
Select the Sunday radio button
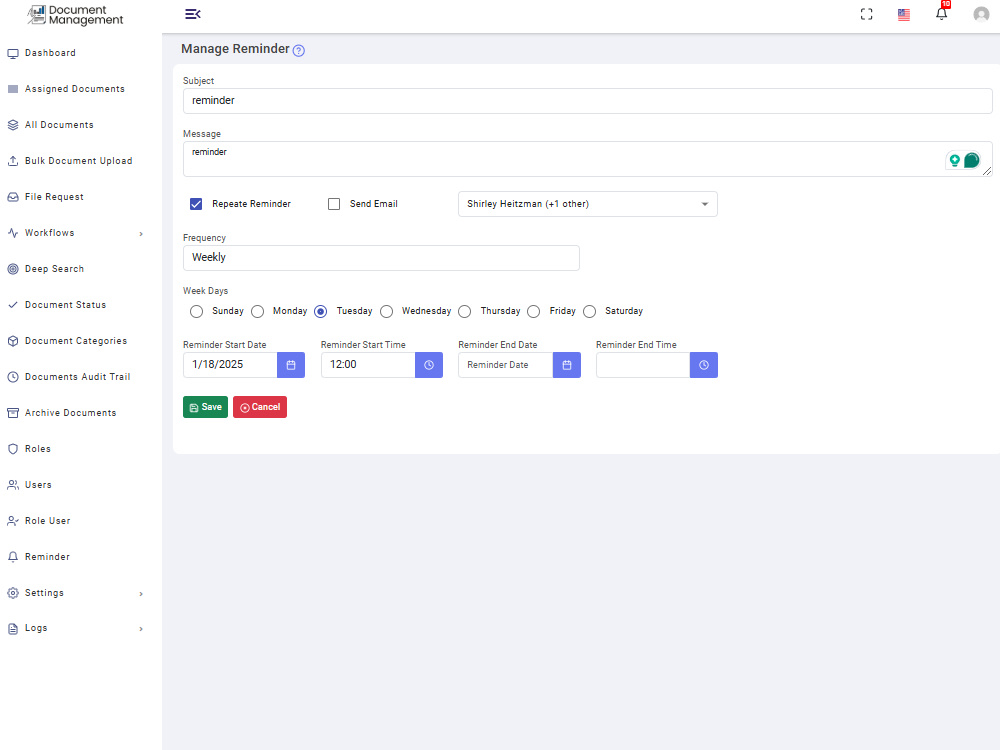click(196, 311)
